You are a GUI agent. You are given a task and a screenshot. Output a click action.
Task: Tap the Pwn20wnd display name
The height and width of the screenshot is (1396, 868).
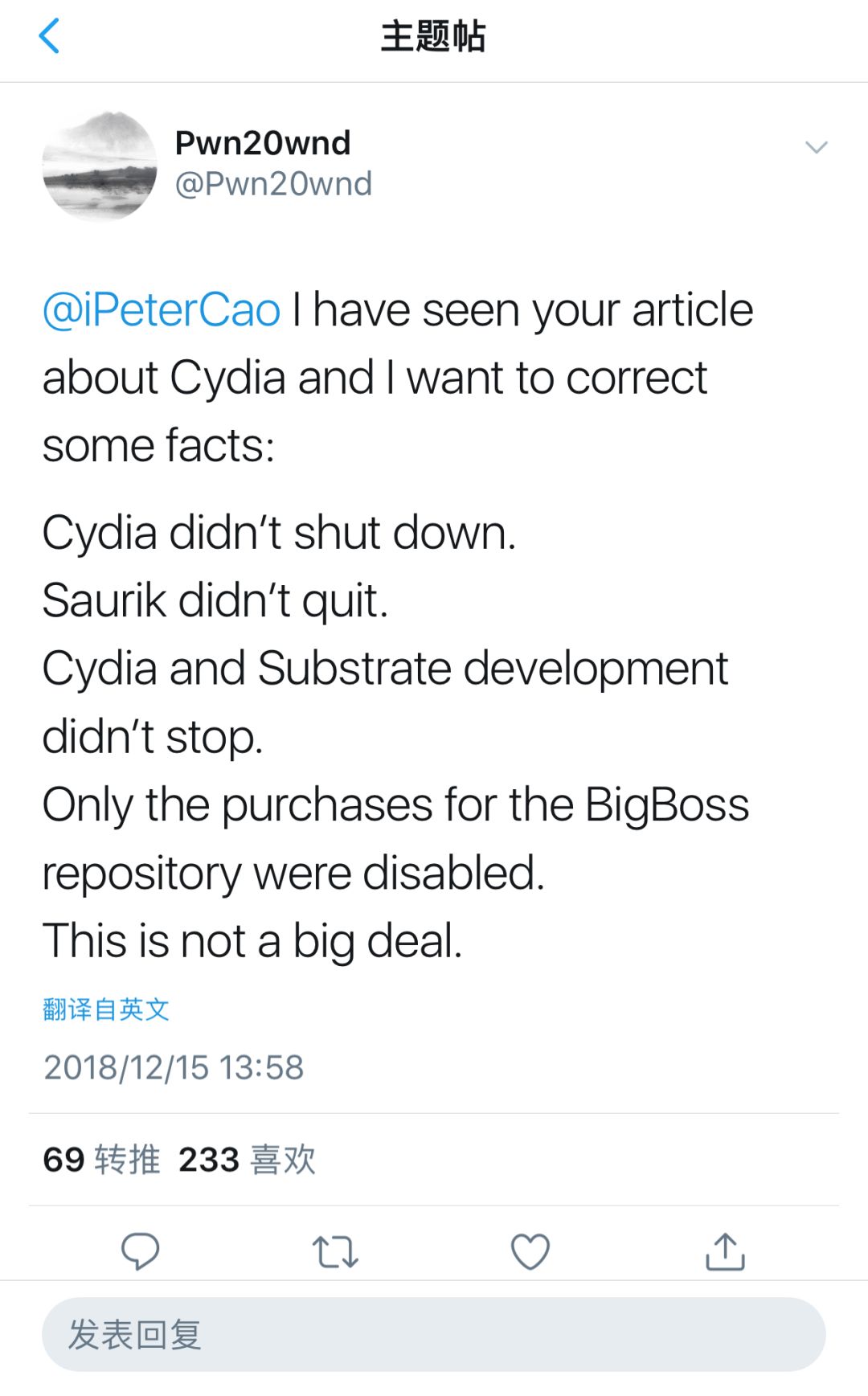[263, 143]
